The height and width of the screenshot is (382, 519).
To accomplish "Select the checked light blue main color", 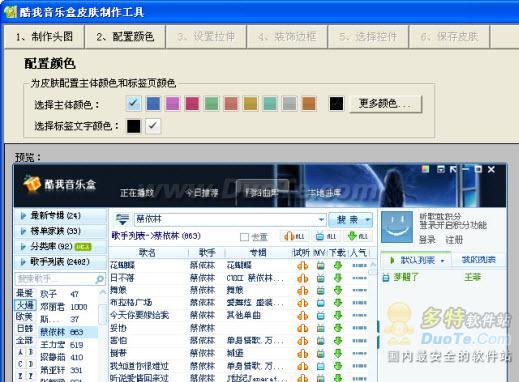I will tap(134, 103).
